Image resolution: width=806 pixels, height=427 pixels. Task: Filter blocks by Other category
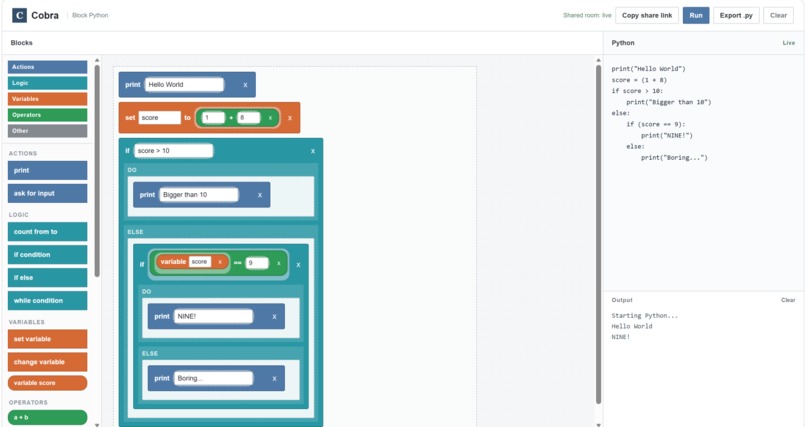47,131
